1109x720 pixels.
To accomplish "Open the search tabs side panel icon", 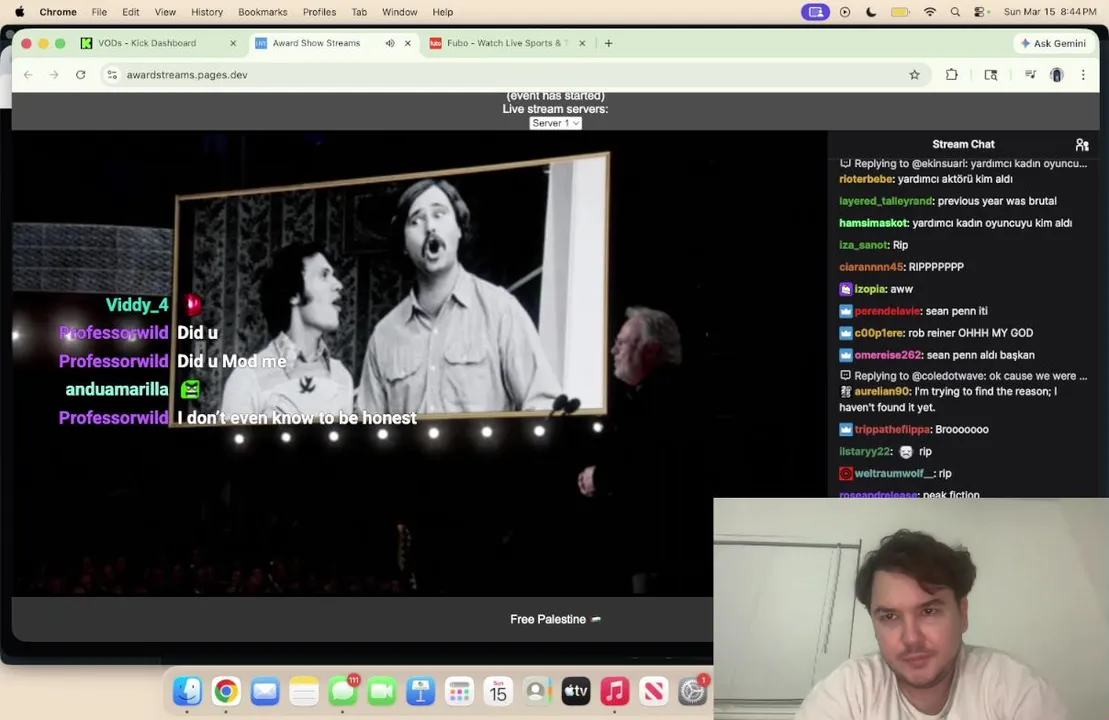I will (x=991, y=74).
